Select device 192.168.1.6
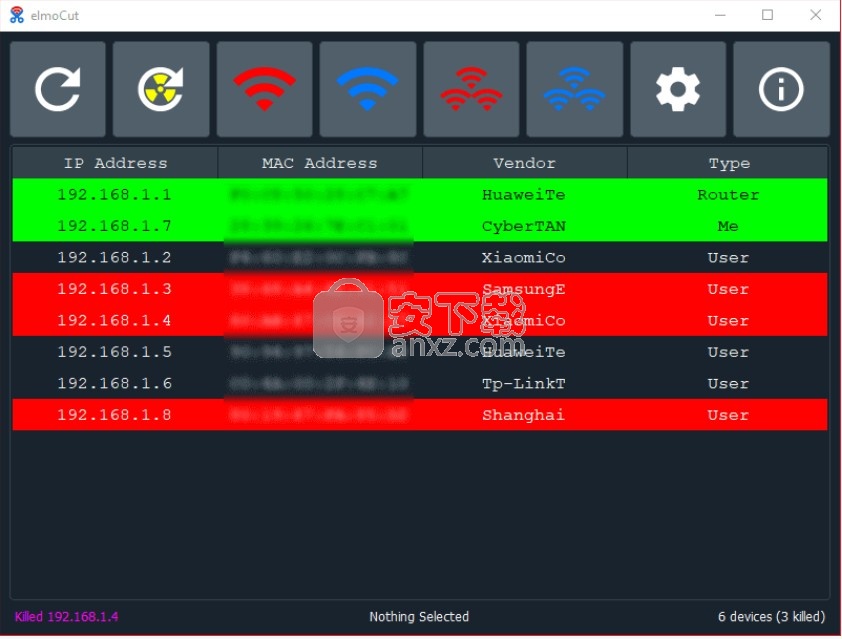This screenshot has width=842, height=639. 420,383
